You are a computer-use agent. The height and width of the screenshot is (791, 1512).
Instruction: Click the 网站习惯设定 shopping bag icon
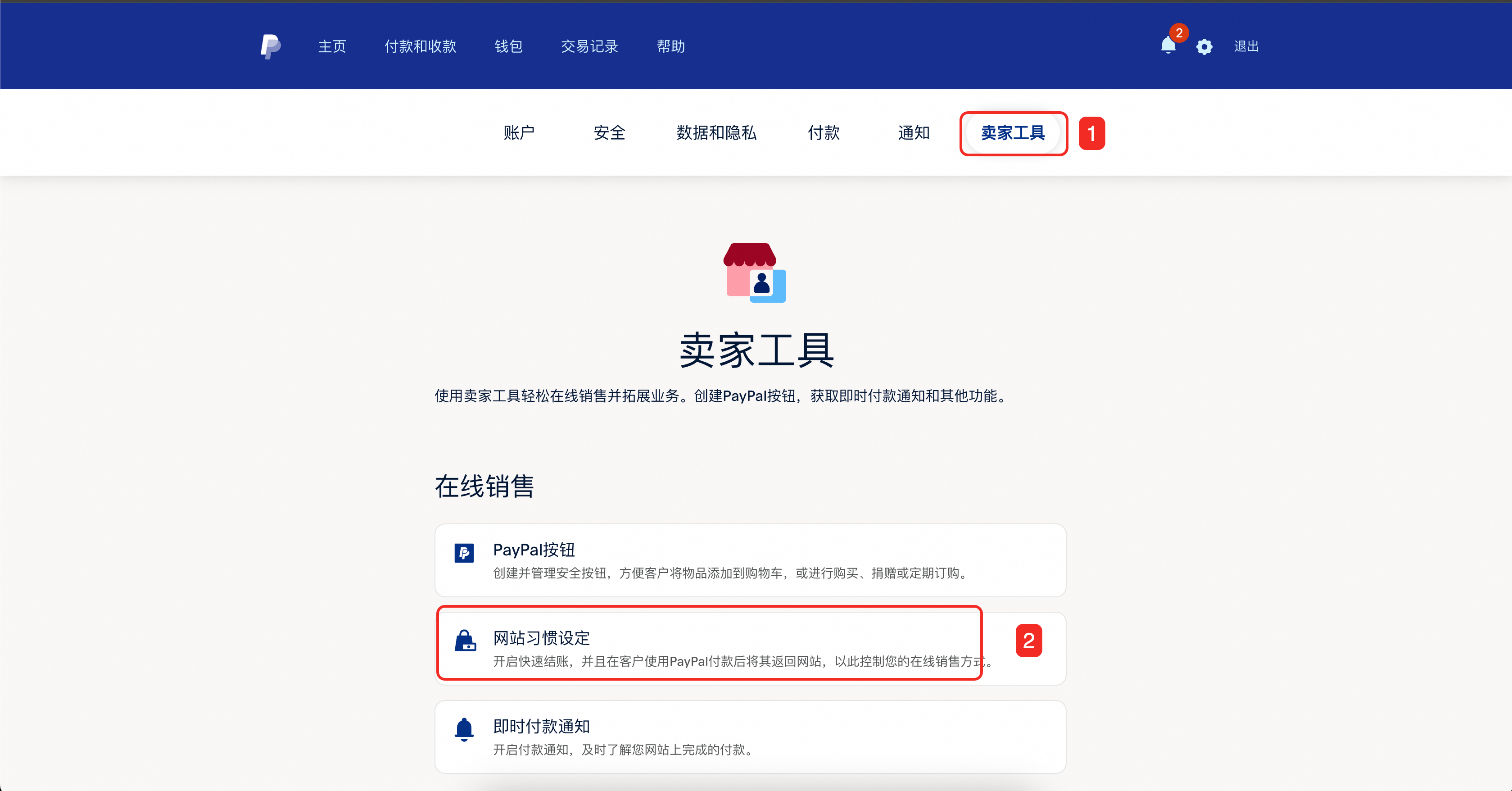[x=465, y=641]
